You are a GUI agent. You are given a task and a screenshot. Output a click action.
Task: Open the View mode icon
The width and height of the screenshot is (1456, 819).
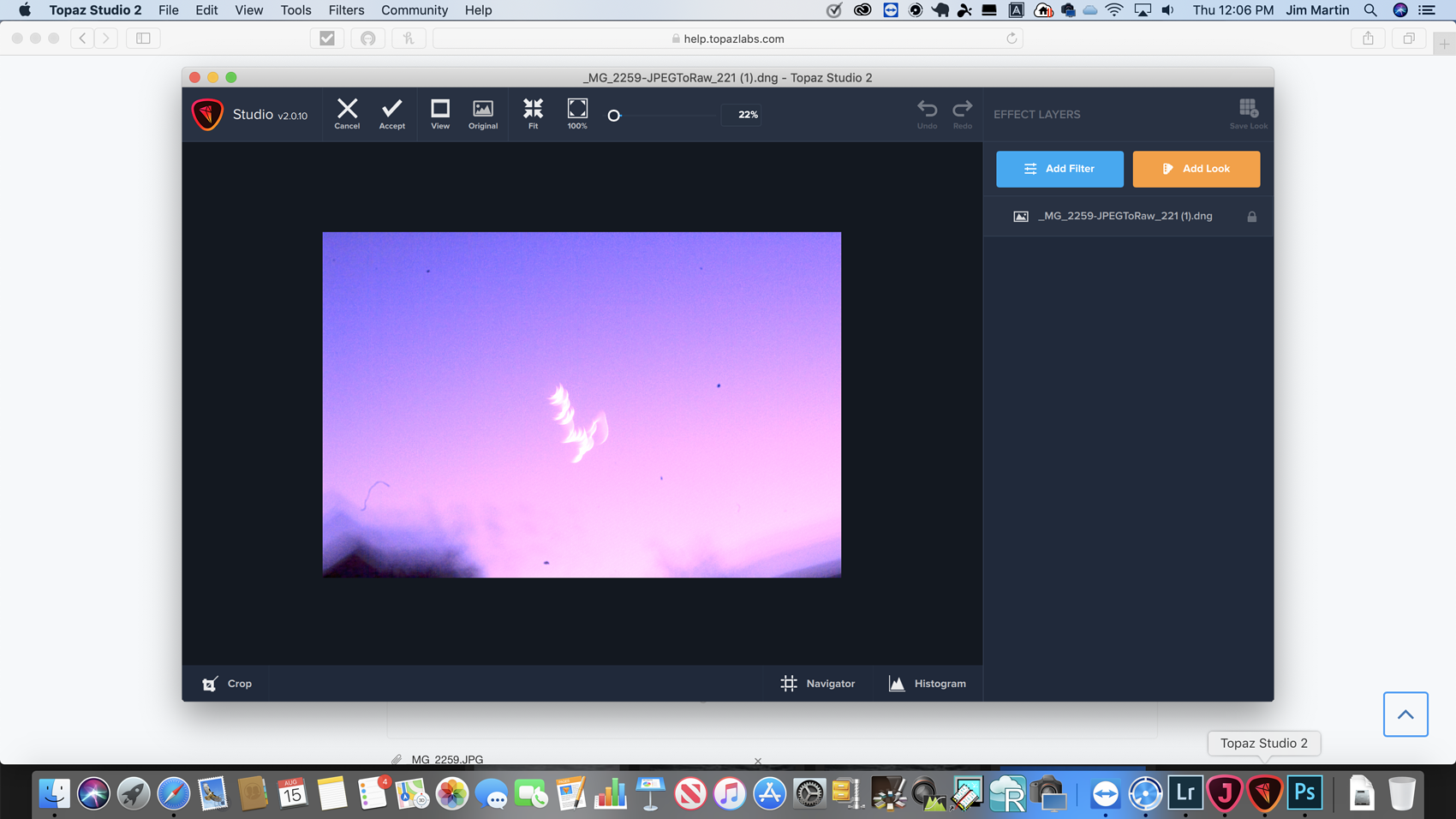[x=440, y=113]
